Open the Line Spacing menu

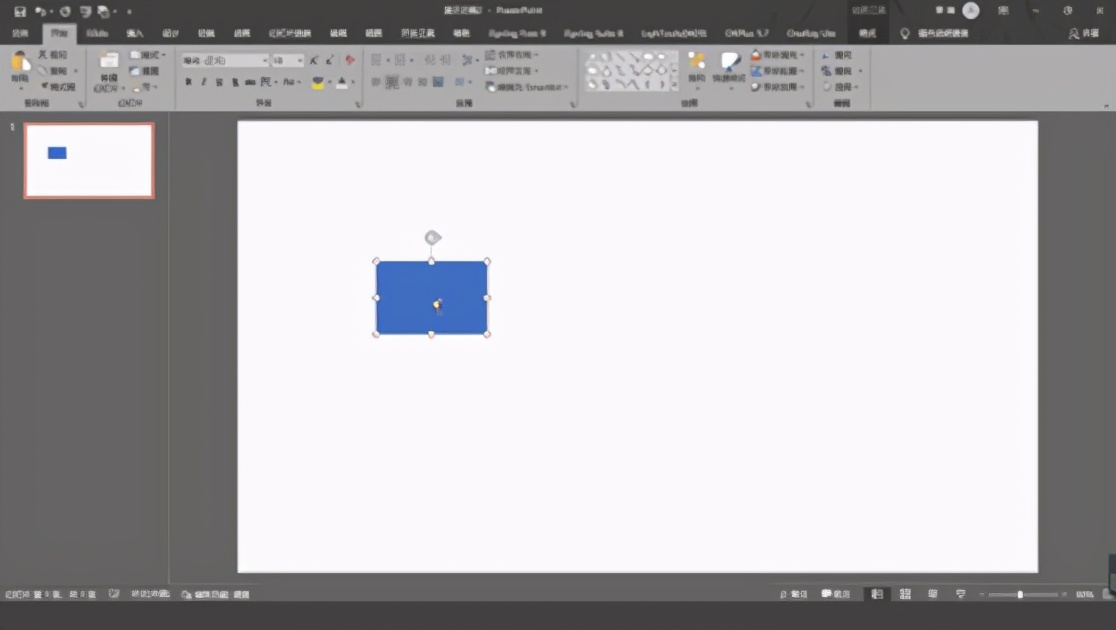point(468,61)
